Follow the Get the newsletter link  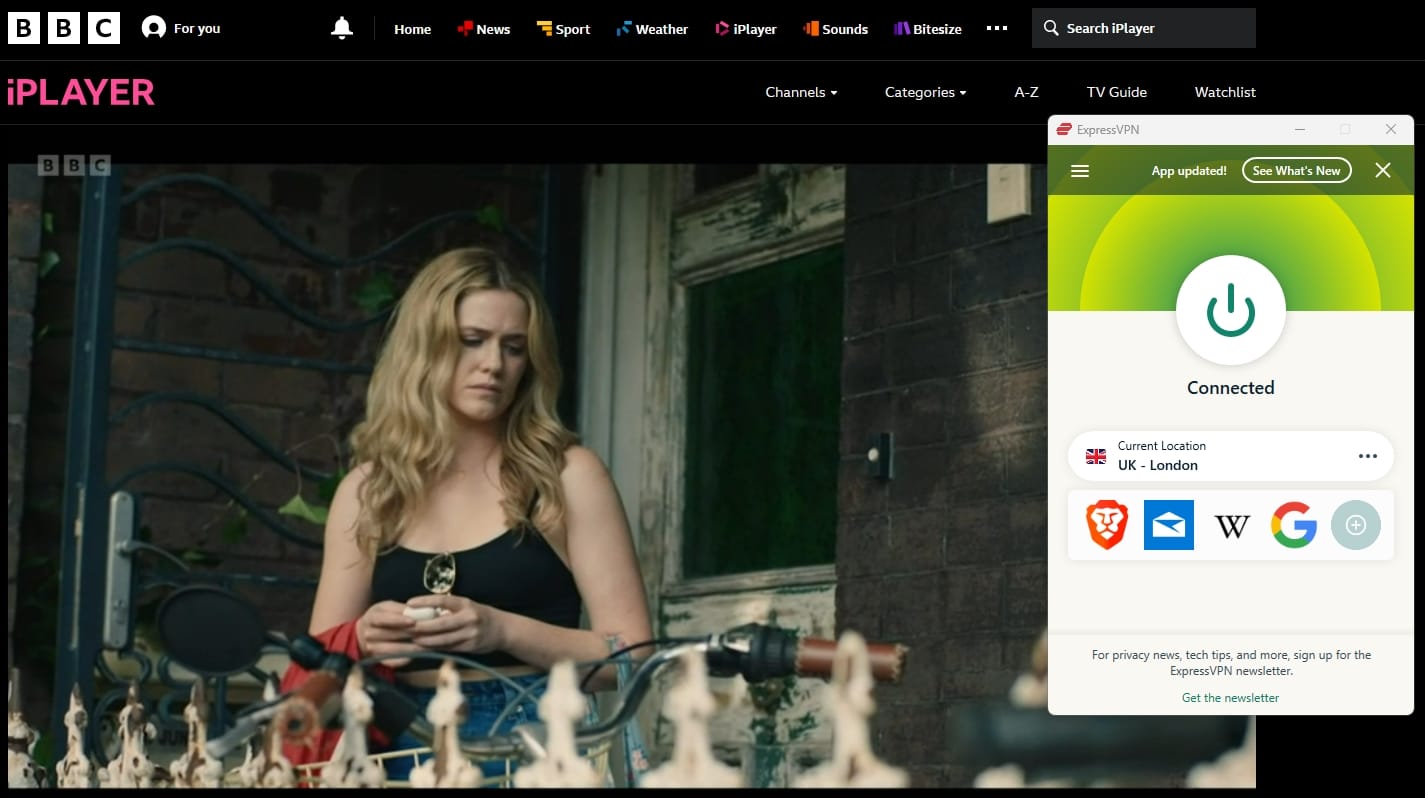click(1231, 698)
